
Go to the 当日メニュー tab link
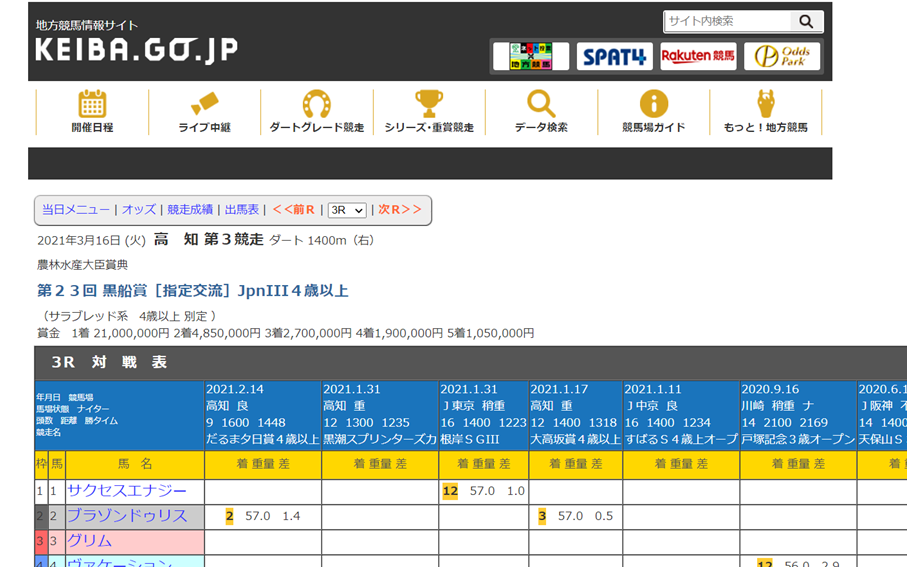coord(76,210)
